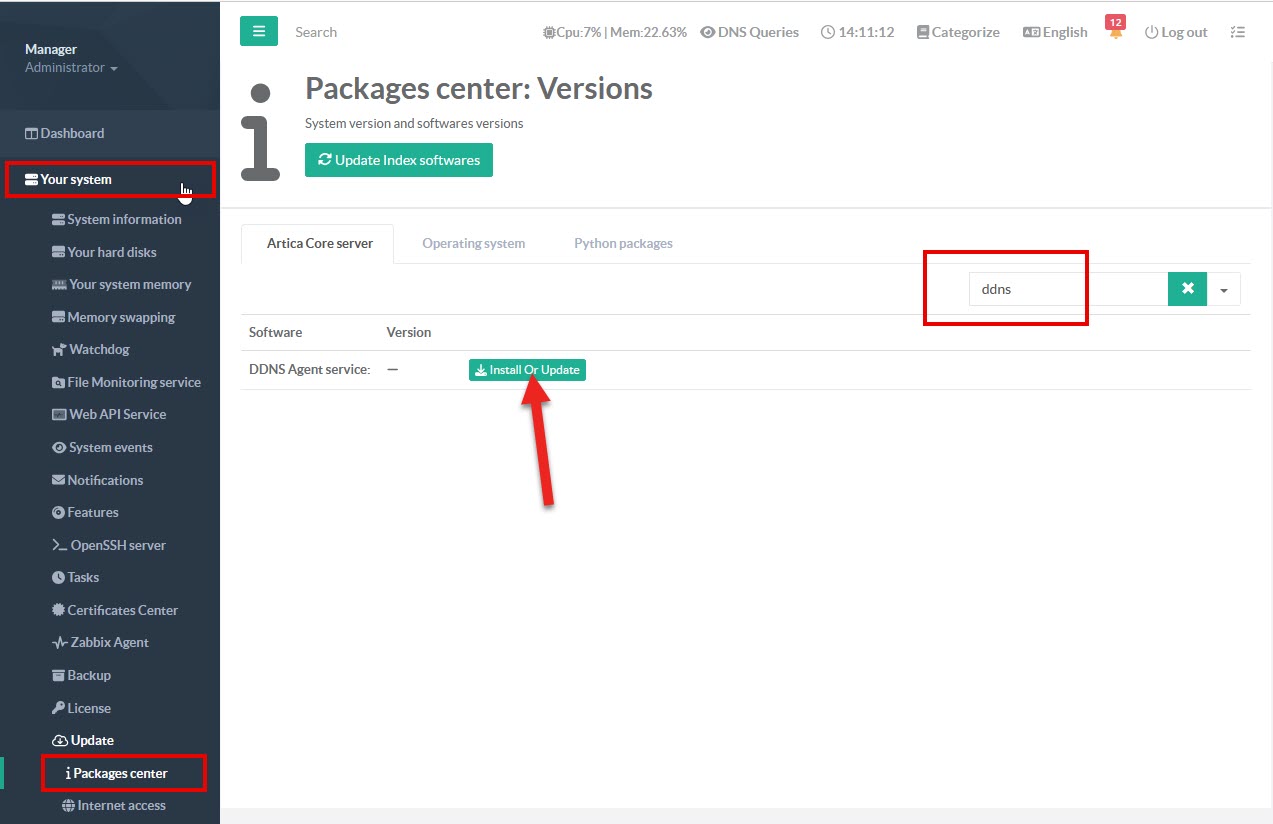Switch to the Operating system tab
The height and width of the screenshot is (824, 1273).
coord(473,243)
